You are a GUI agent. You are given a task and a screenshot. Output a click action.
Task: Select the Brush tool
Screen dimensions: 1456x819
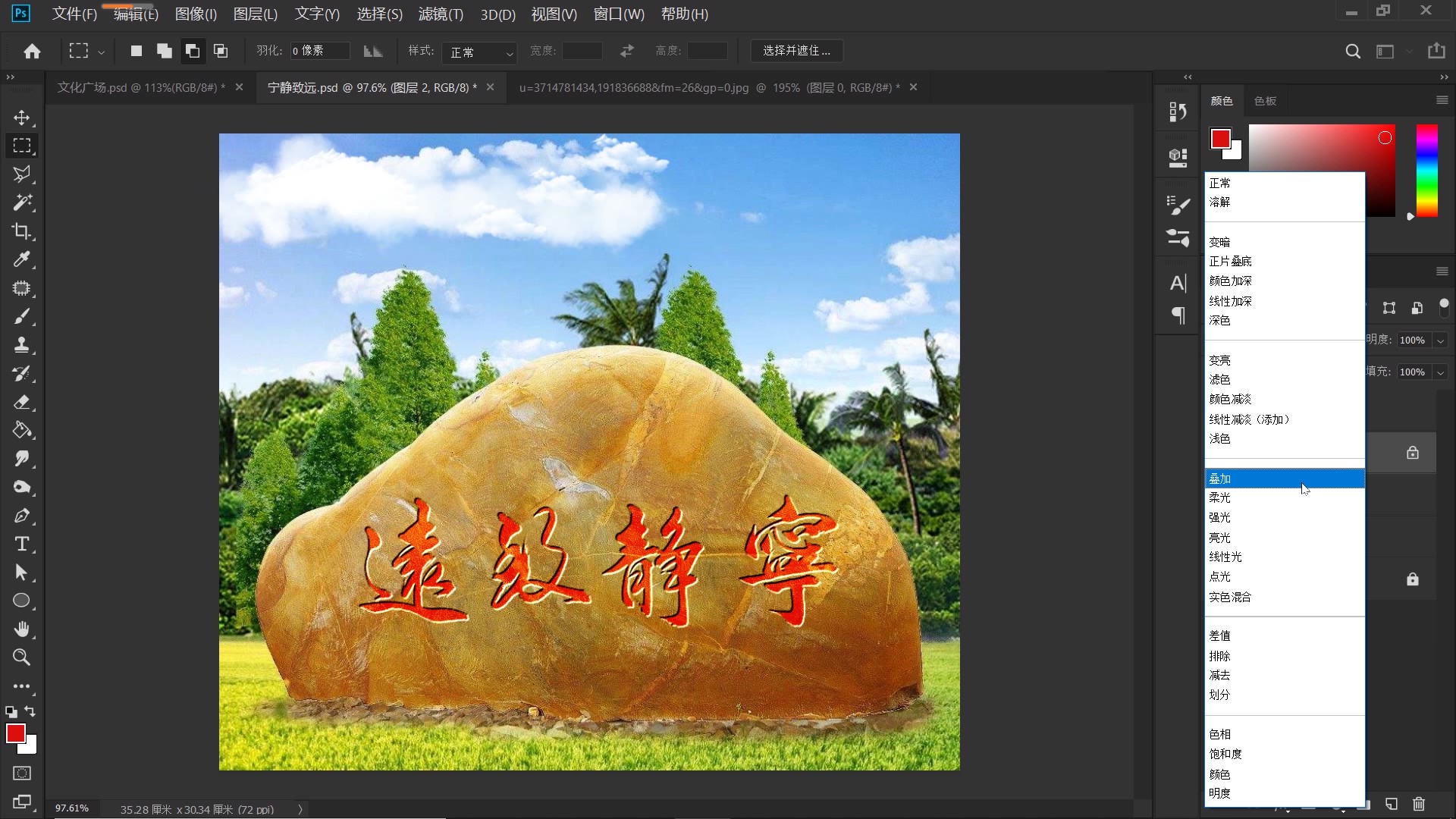[22, 317]
